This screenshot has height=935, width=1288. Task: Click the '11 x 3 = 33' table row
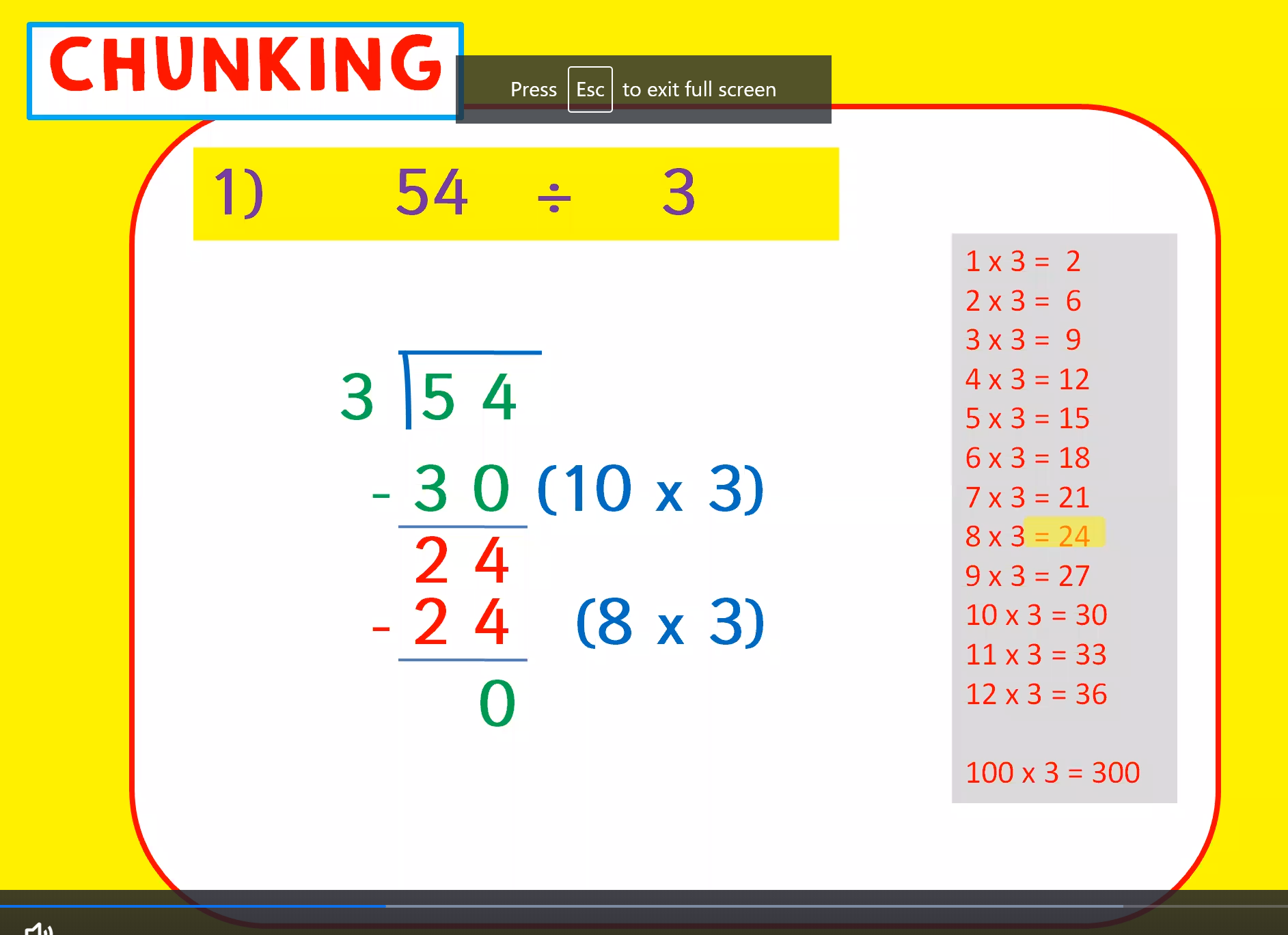[x=1036, y=655]
